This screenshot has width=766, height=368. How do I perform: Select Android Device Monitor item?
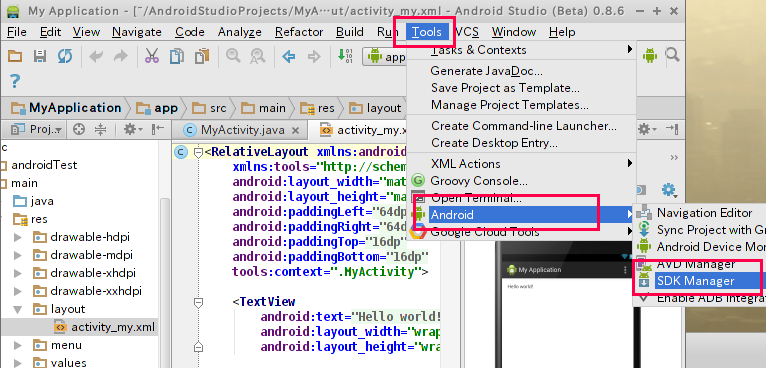[700, 247]
